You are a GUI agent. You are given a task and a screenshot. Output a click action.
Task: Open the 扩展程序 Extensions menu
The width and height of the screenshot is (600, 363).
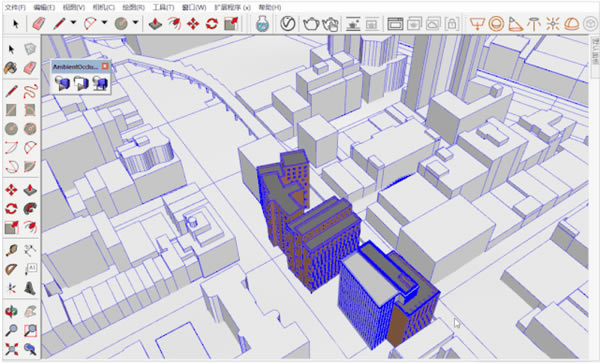point(232,7)
